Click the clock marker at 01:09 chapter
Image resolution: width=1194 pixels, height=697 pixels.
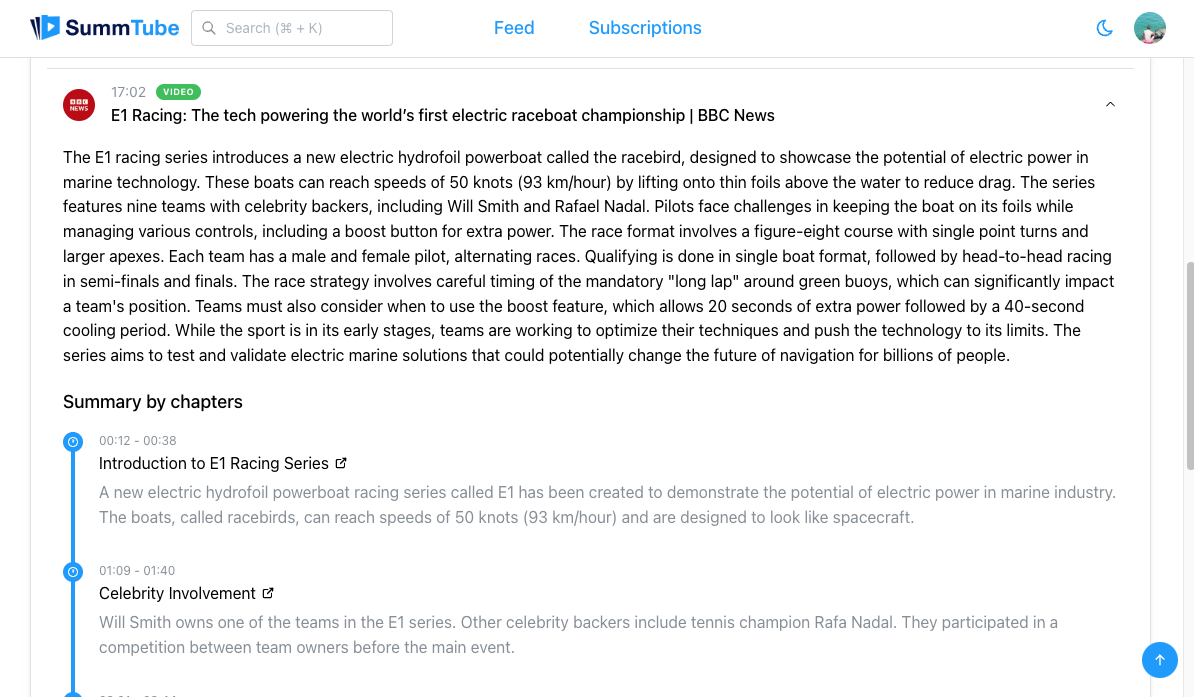73,572
